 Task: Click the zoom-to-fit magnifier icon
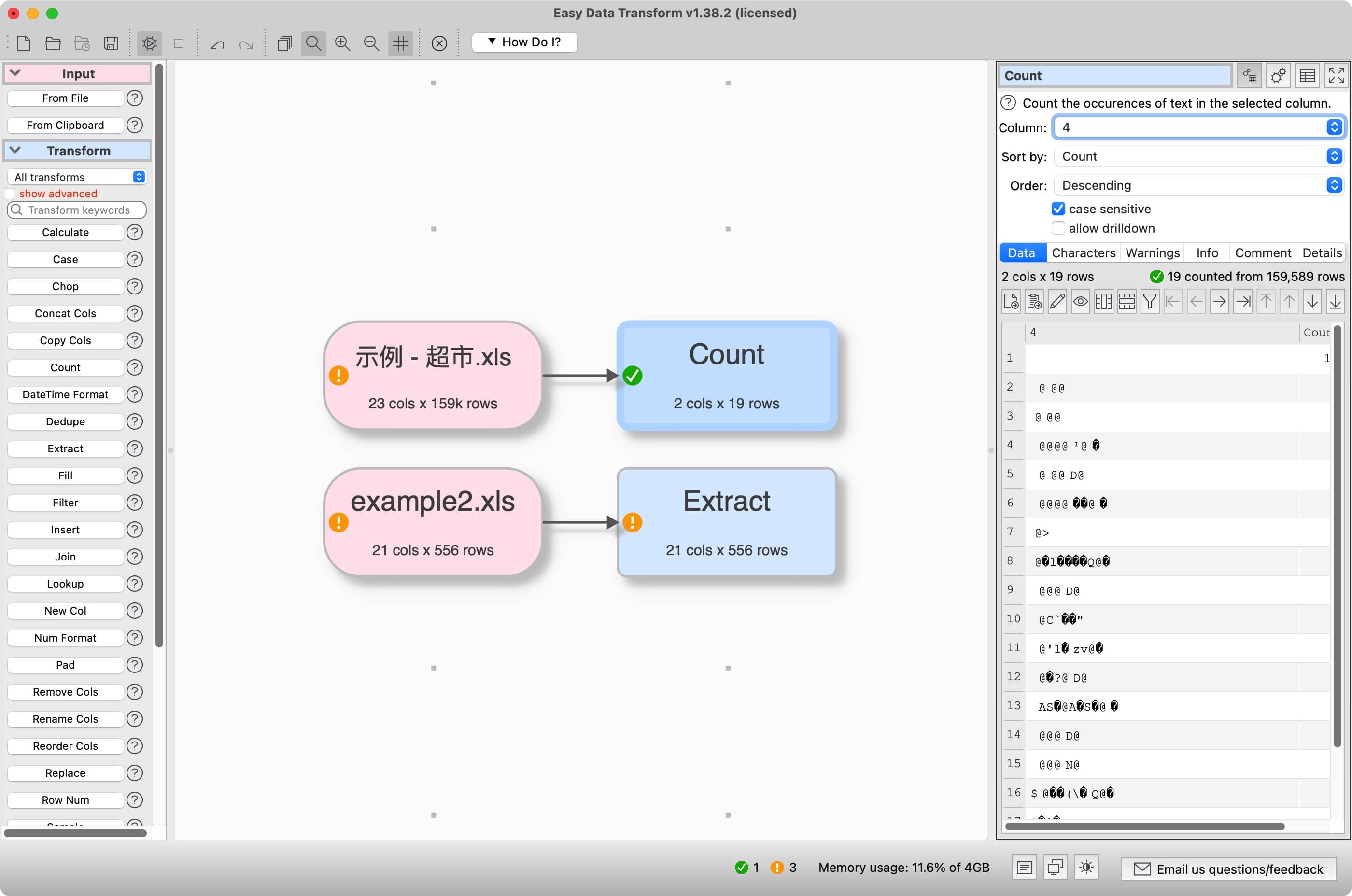314,43
